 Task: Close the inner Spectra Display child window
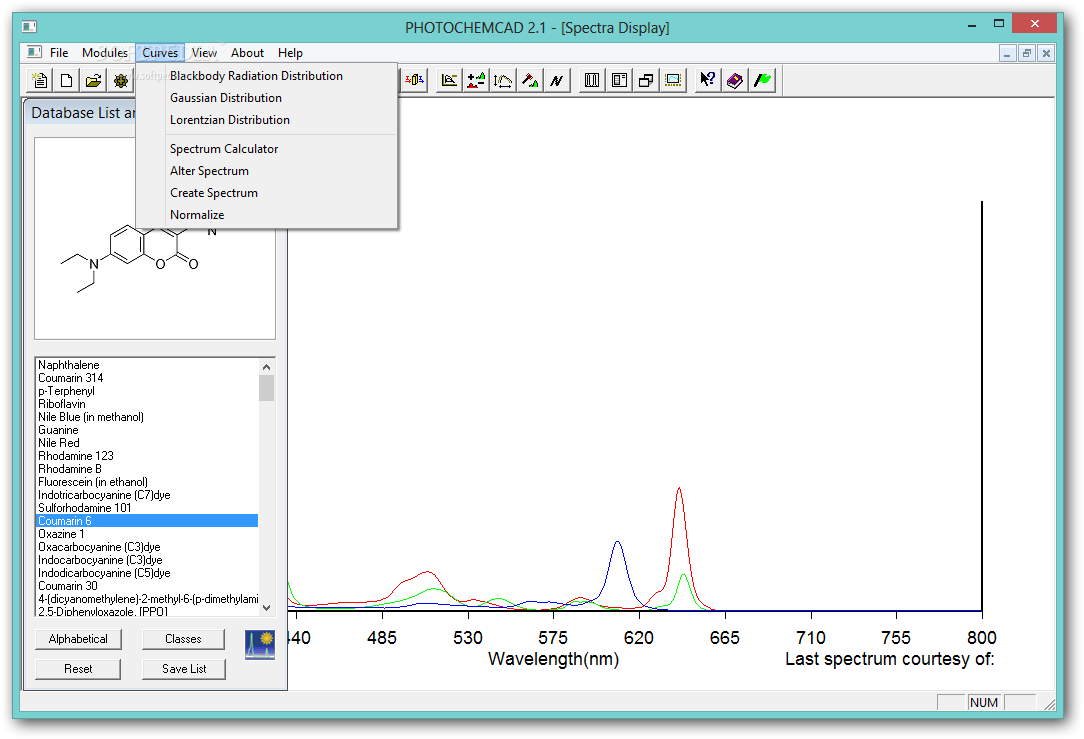pos(1046,53)
